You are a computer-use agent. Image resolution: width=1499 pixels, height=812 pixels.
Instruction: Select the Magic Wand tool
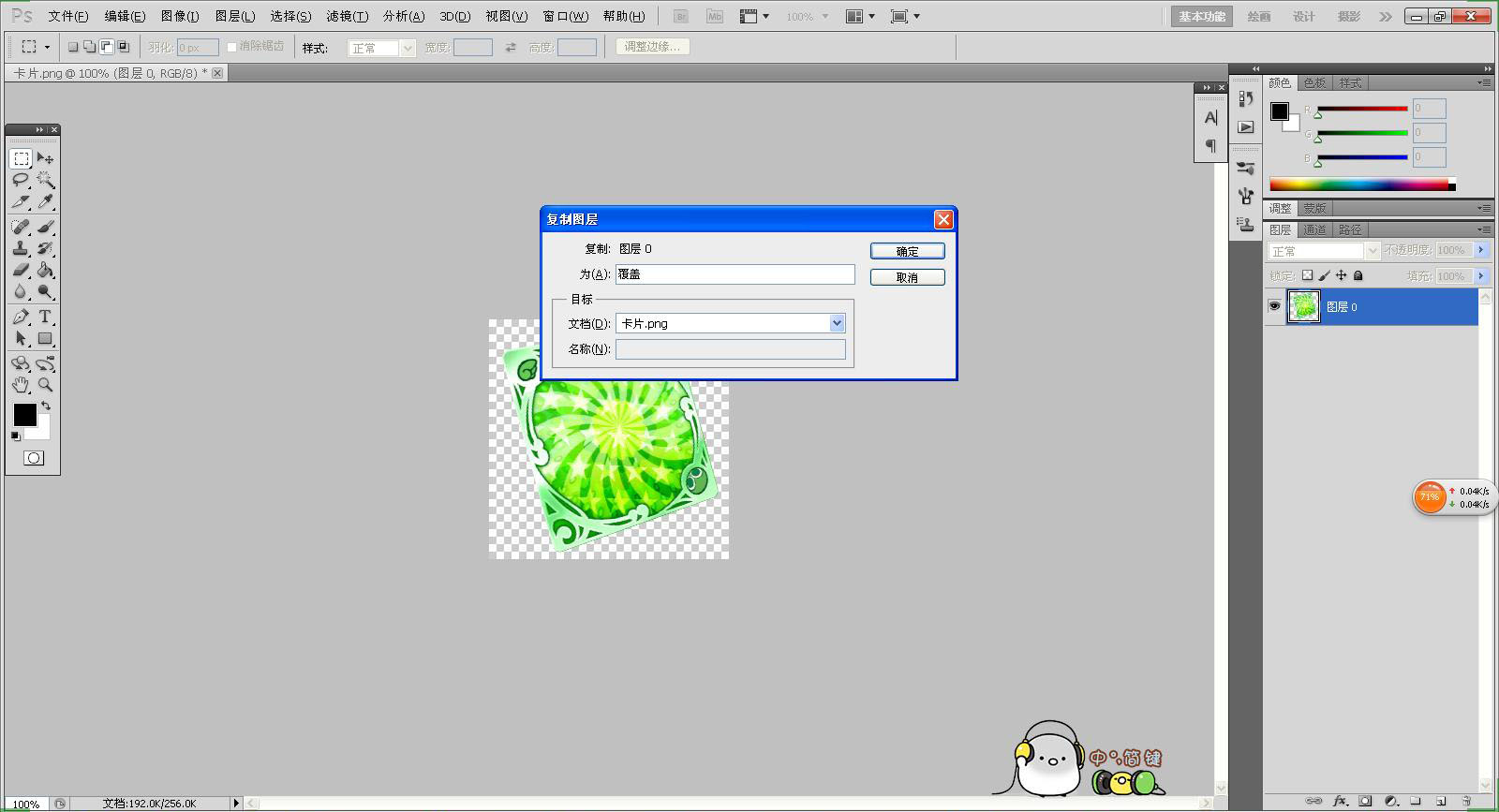[45, 180]
